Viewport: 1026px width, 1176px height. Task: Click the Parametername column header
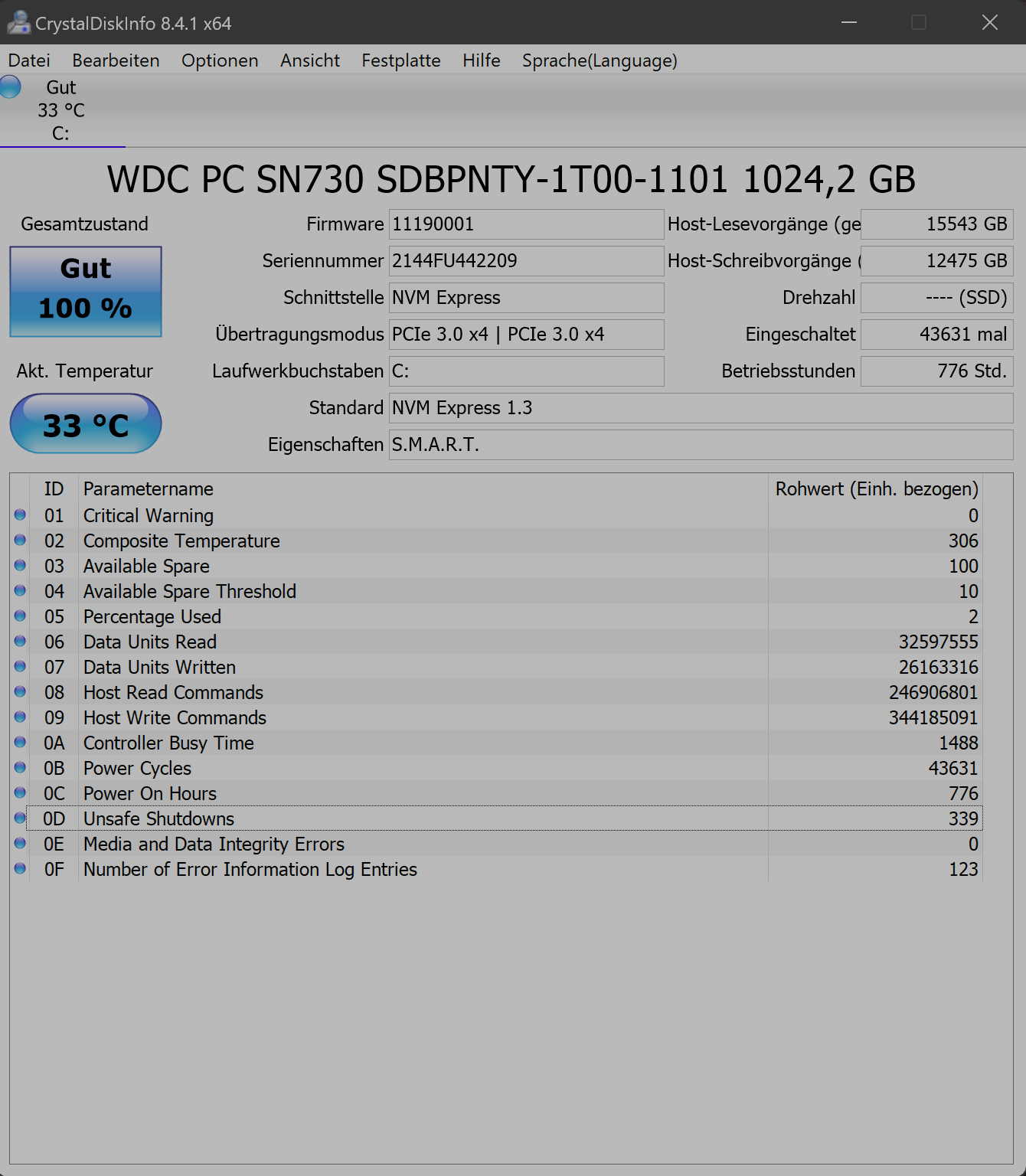point(423,488)
